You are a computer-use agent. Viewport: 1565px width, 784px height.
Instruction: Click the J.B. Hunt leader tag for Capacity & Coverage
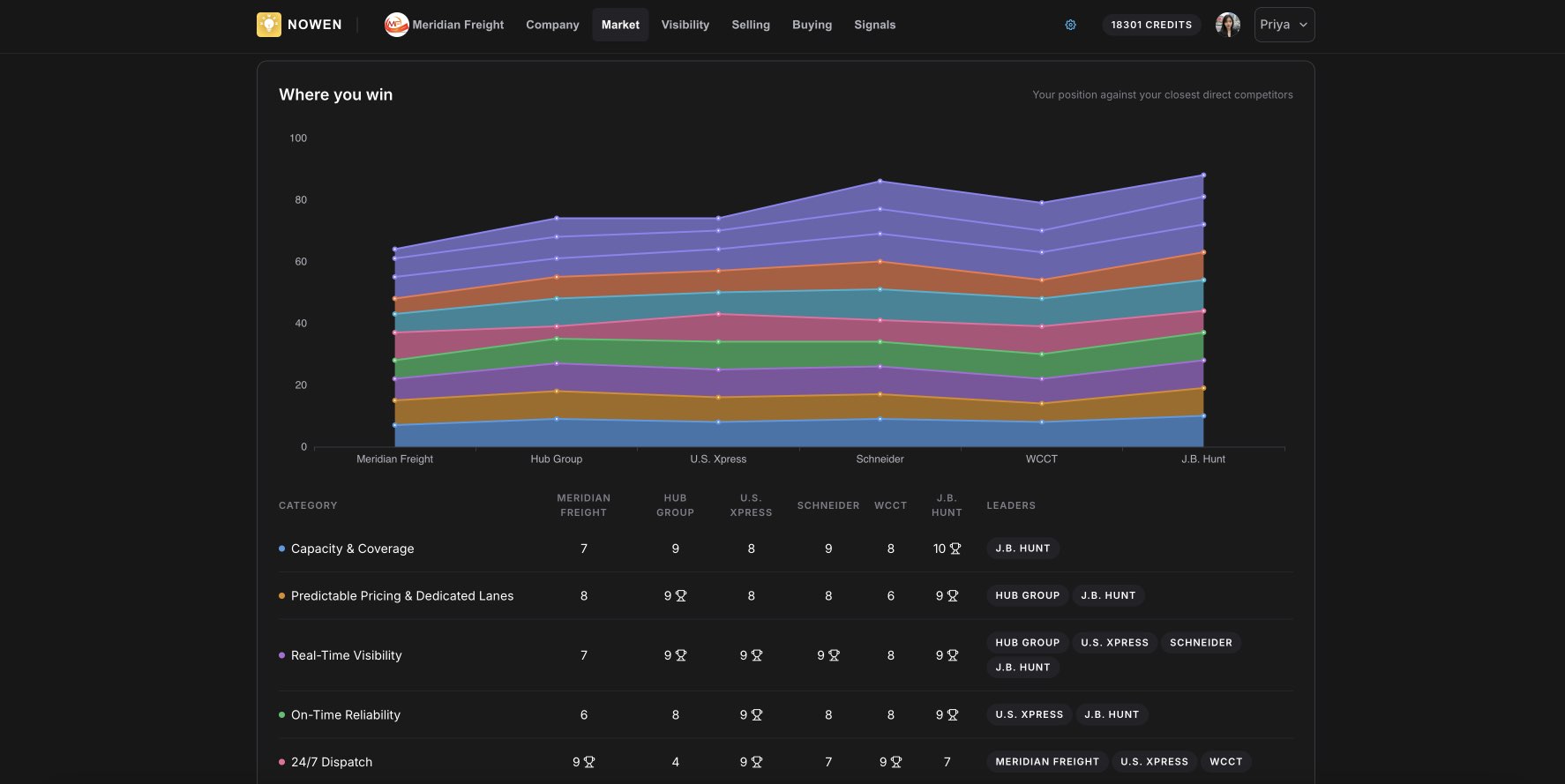(1022, 549)
